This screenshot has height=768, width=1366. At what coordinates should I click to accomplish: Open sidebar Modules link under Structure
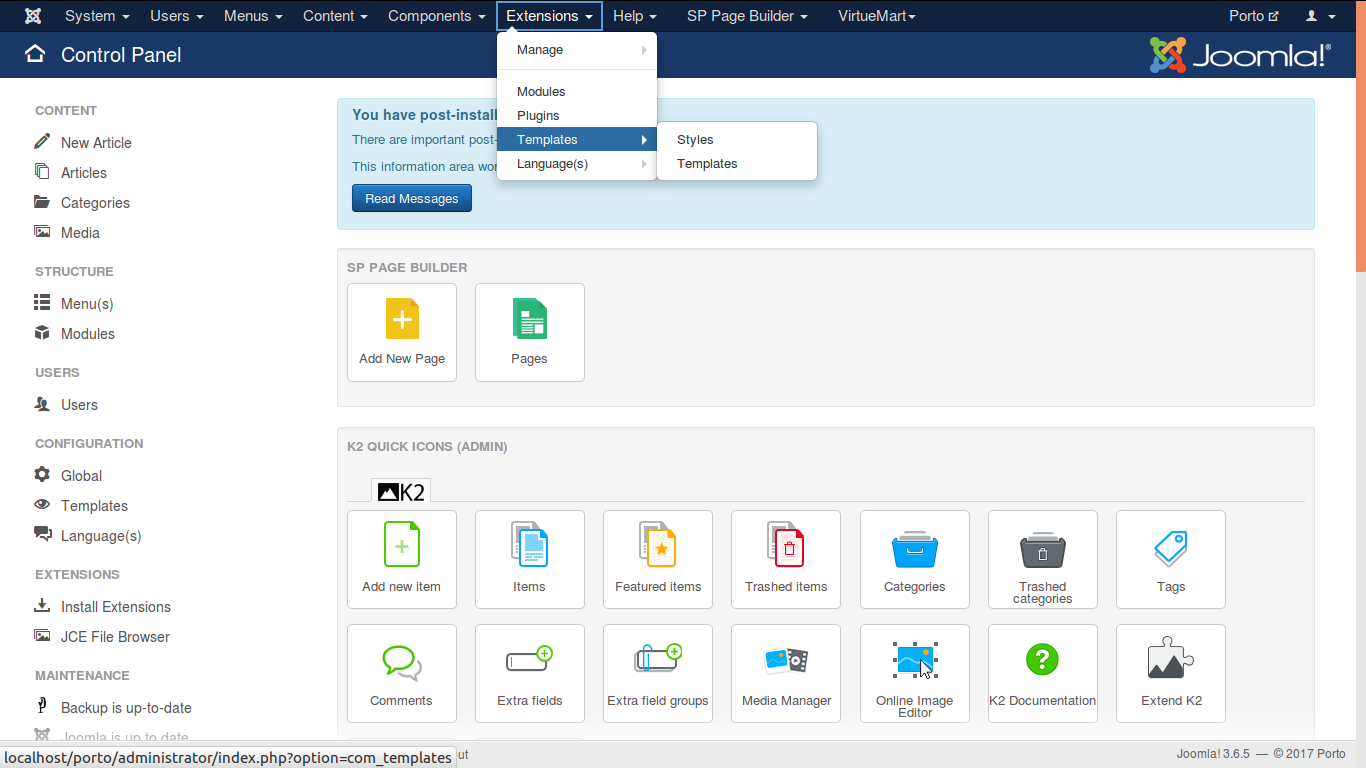88,334
